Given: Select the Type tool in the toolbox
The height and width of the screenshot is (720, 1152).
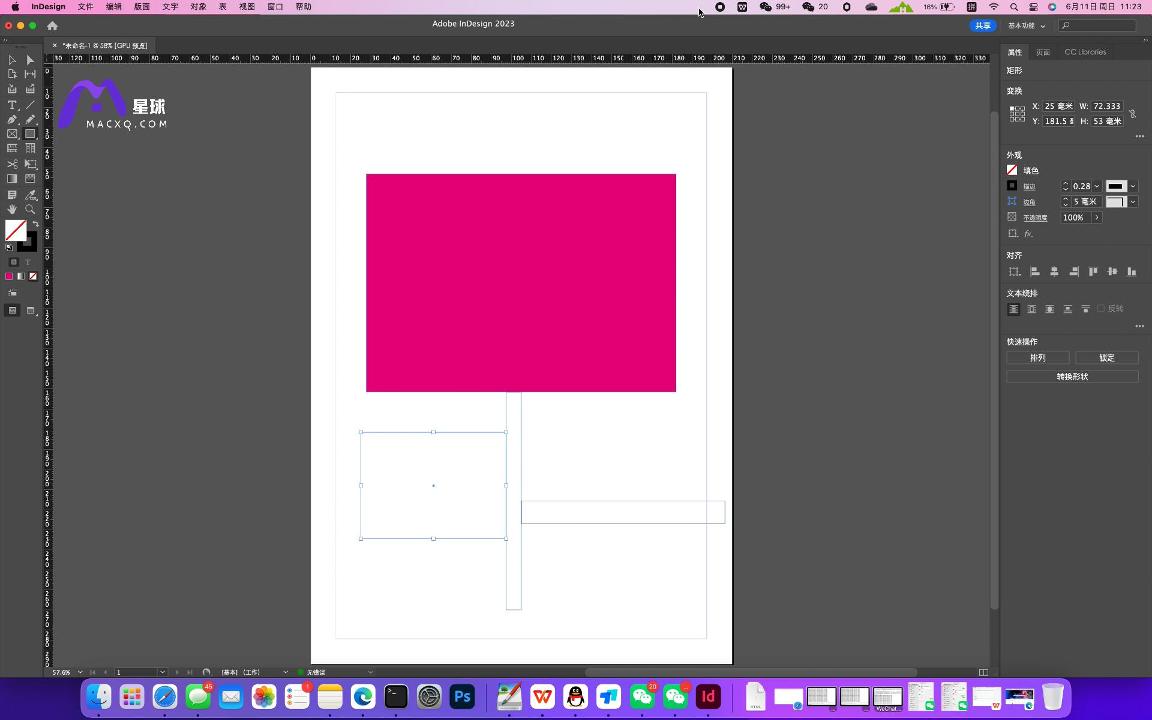Looking at the screenshot, I should [12, 105].
